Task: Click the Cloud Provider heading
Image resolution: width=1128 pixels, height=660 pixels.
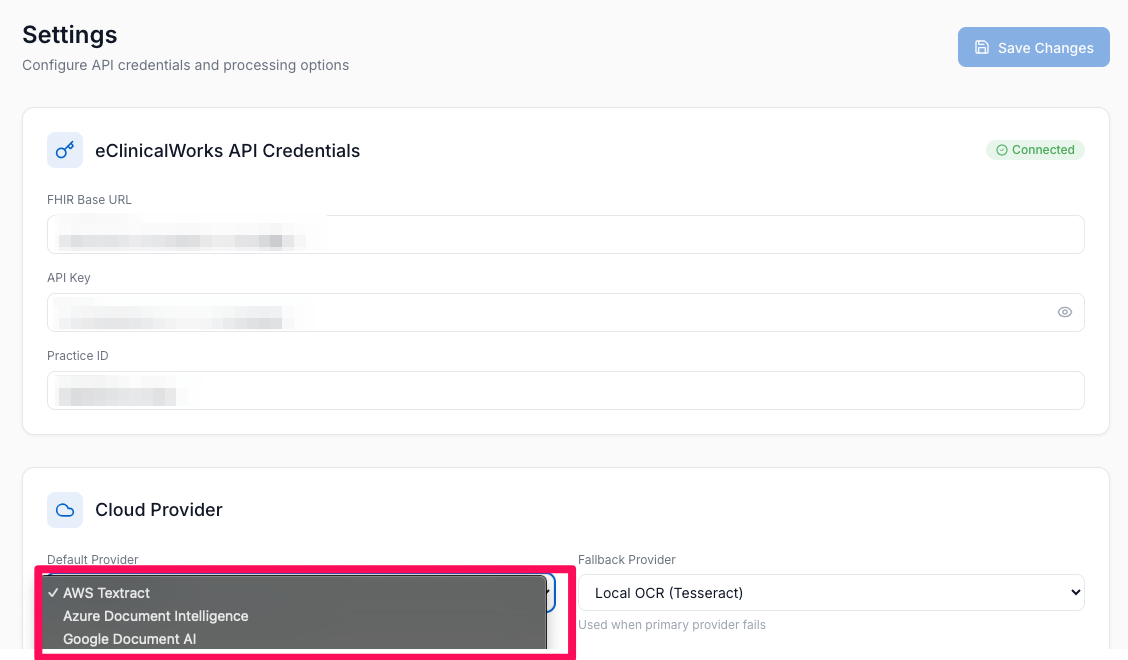Action: click(159, 510)
